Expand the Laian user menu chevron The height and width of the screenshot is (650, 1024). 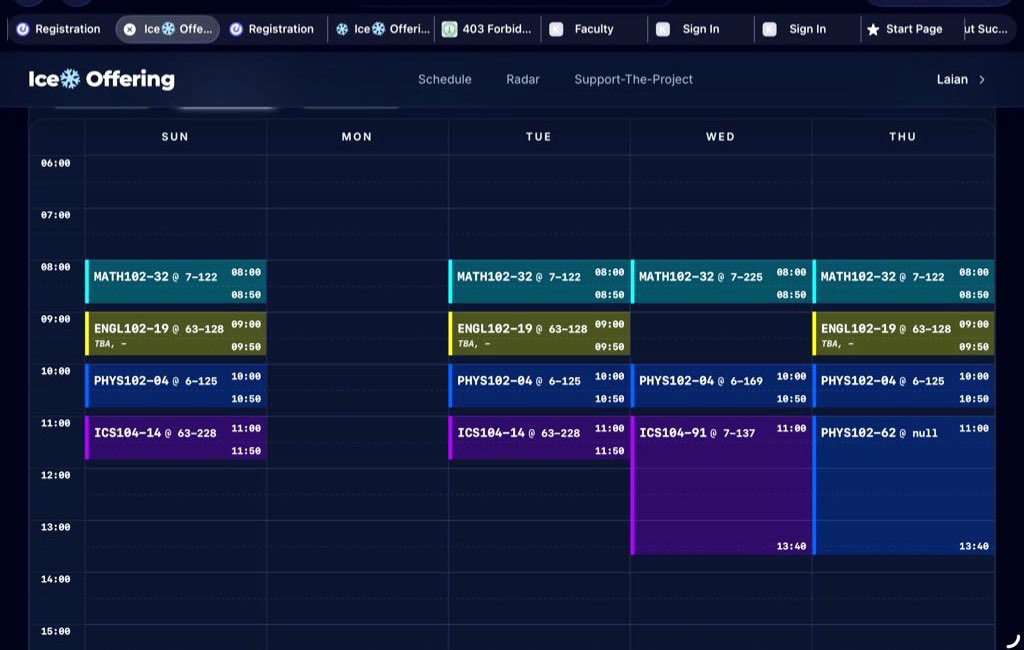click(x=982, y=80)
